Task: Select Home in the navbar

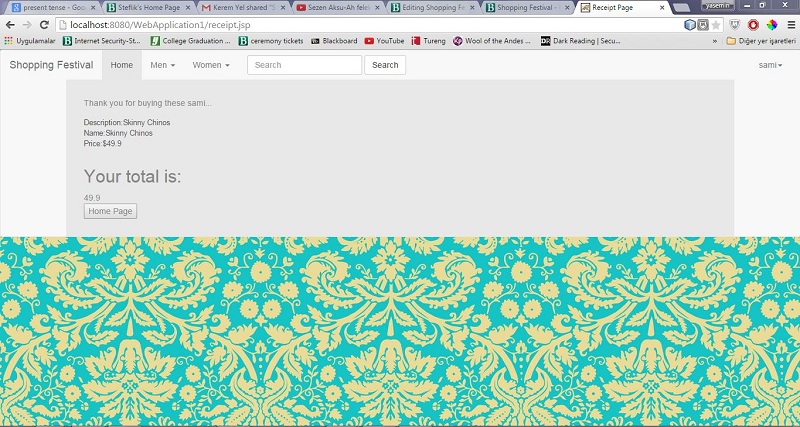Action: [121, 65]
